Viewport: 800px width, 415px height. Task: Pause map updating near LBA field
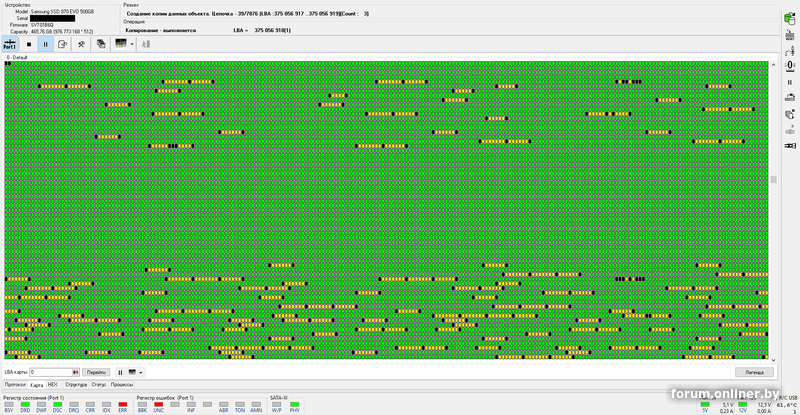pos(120,372)
